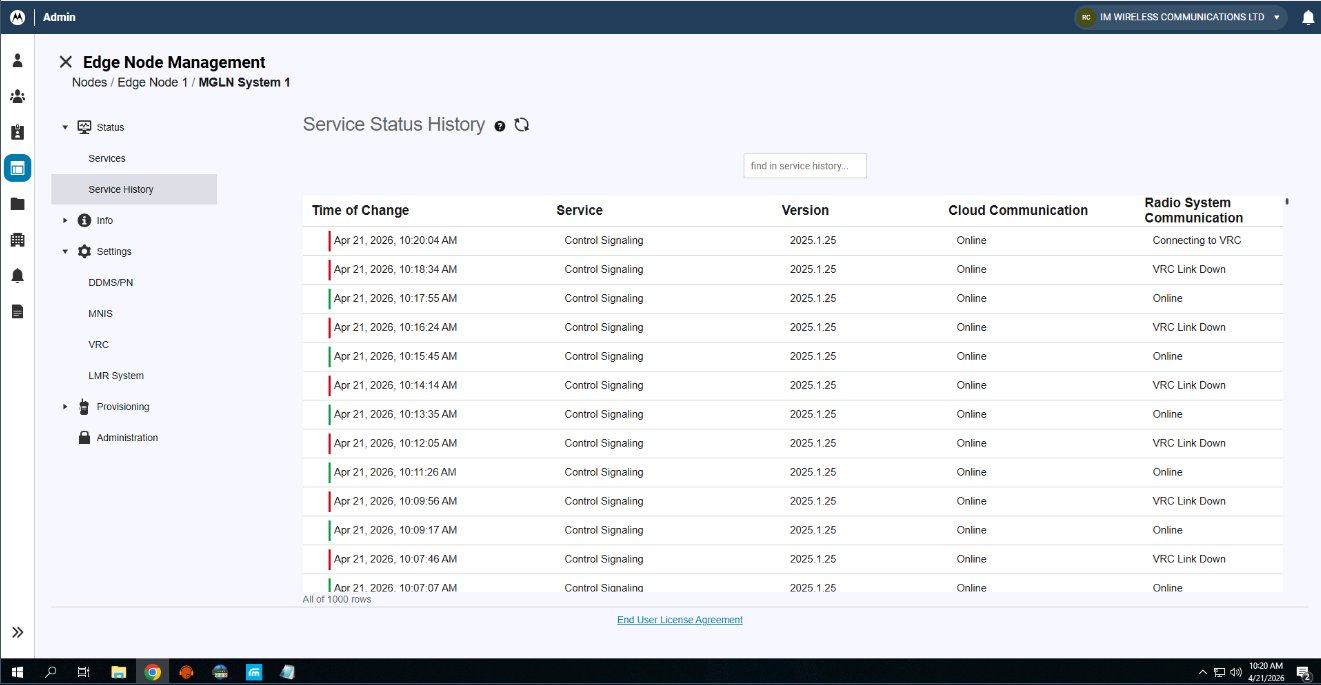The height and width of the screenshot is (685, 1321).
Task: Click the Provisioning radio icon
Action: click(84, 406)
